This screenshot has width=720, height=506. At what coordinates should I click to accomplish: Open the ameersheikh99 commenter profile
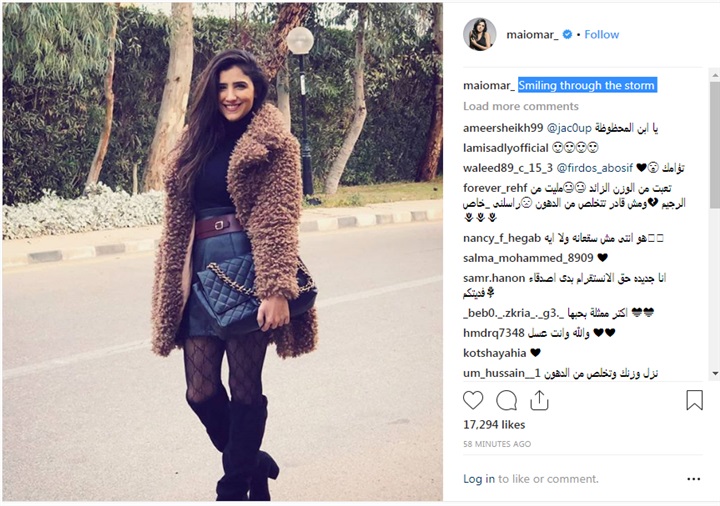(x=503, y=128)
